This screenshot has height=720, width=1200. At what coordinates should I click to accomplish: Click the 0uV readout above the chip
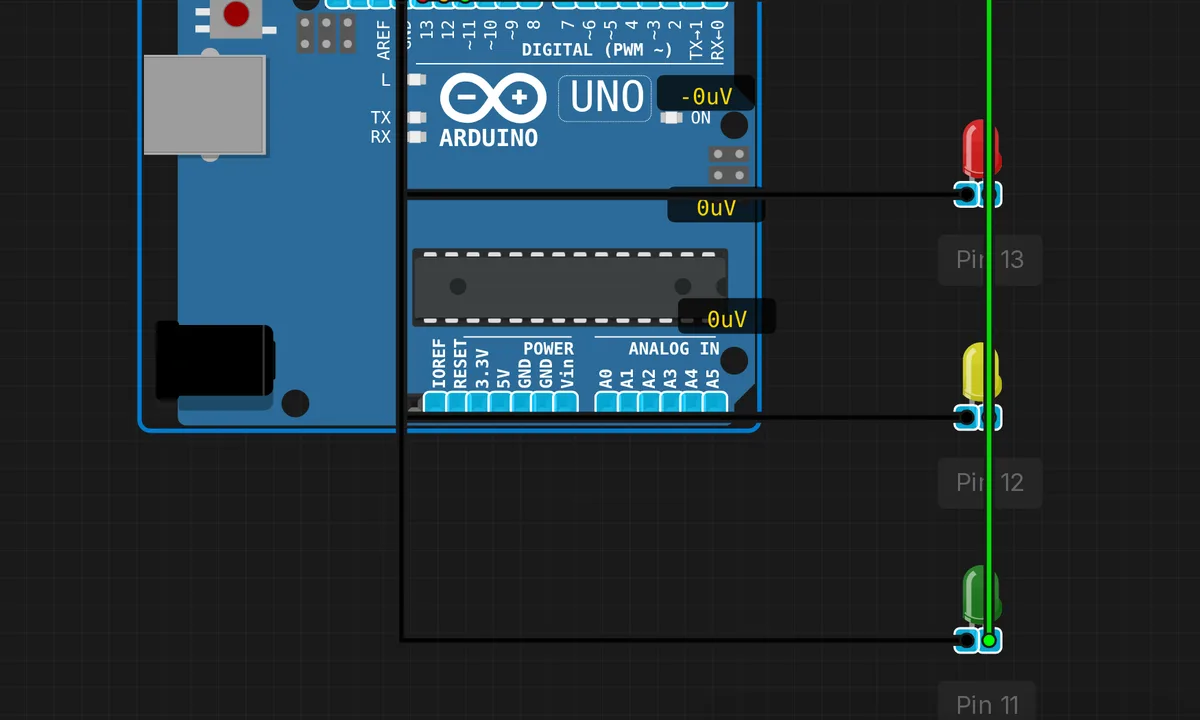[x=716, y=207]
